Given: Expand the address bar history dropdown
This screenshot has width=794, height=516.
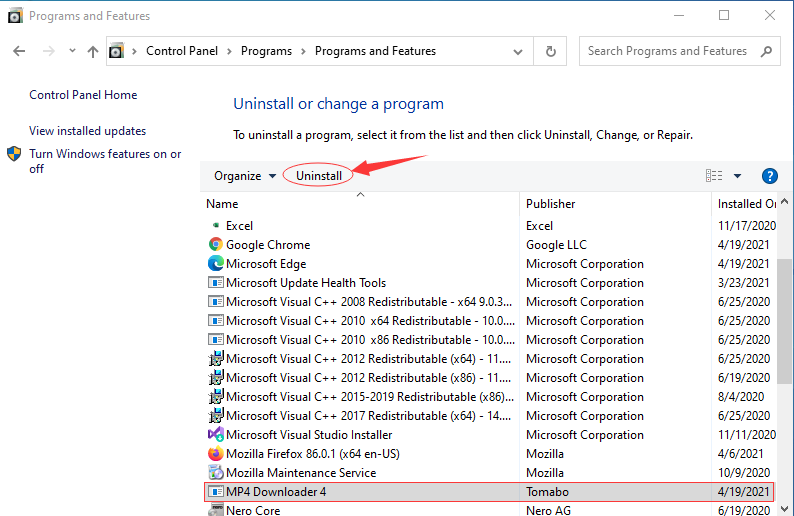Looking at the screenshot, I should [518, 52].
